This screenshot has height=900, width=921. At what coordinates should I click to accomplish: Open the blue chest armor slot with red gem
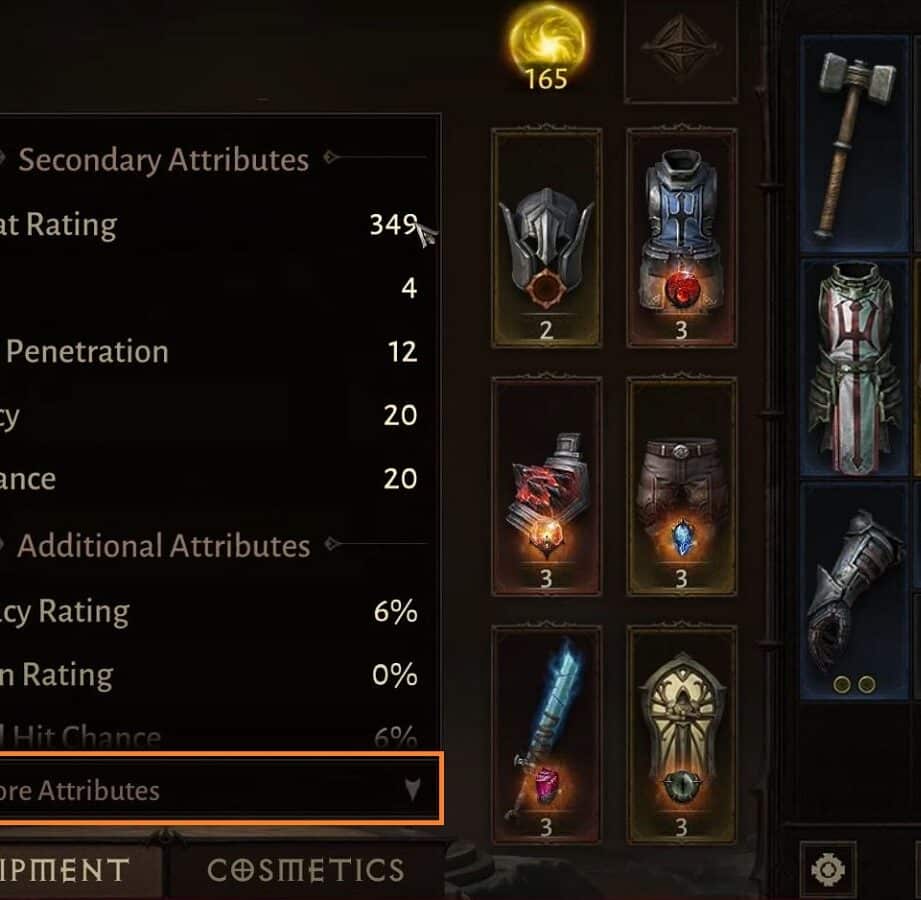click(x=681, y=237)
